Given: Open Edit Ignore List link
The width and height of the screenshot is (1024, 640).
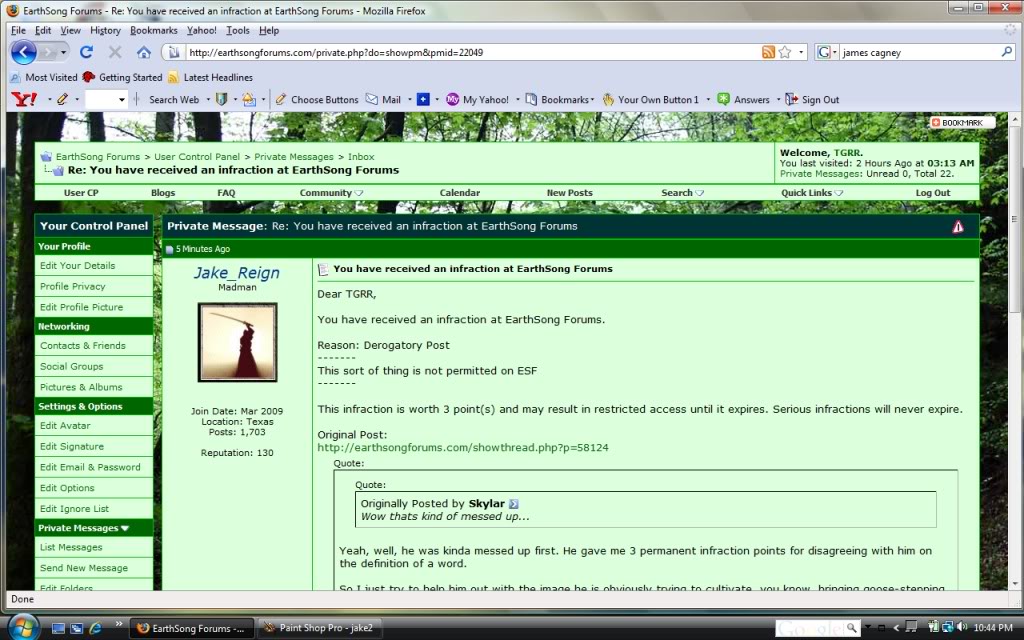Looking at the screenshot, I should click(x=74, y=509).
